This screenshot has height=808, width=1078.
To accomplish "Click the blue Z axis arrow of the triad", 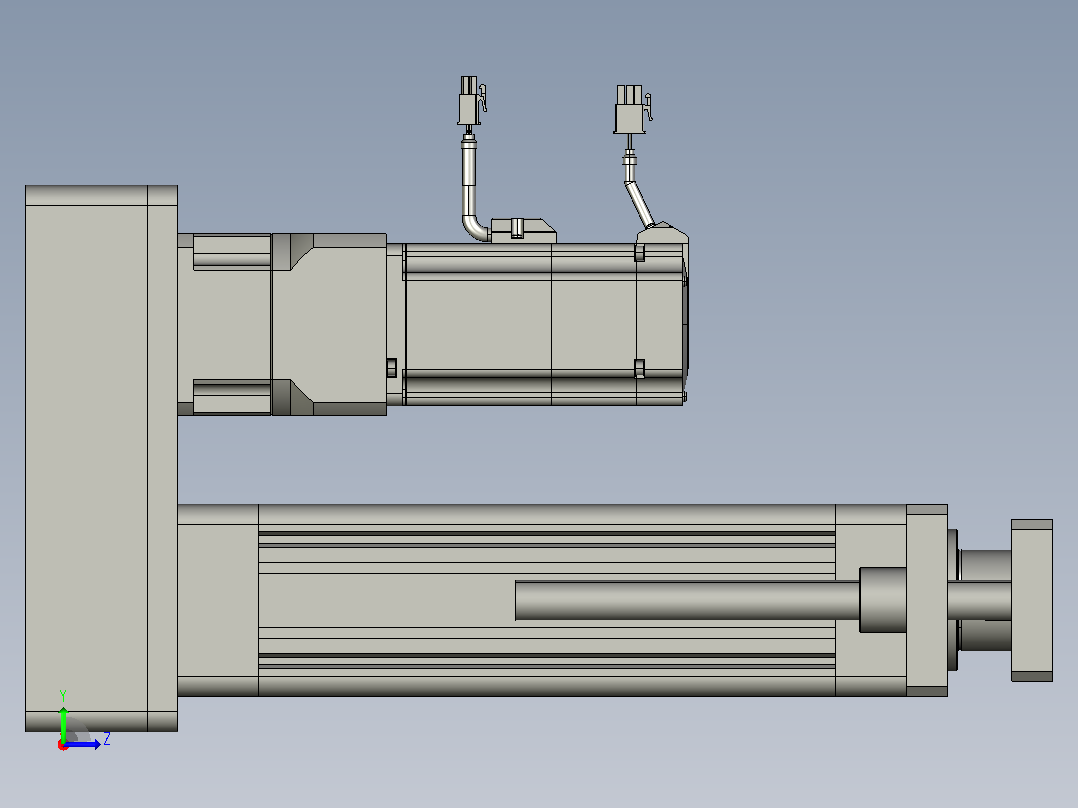I will (83, 744).
